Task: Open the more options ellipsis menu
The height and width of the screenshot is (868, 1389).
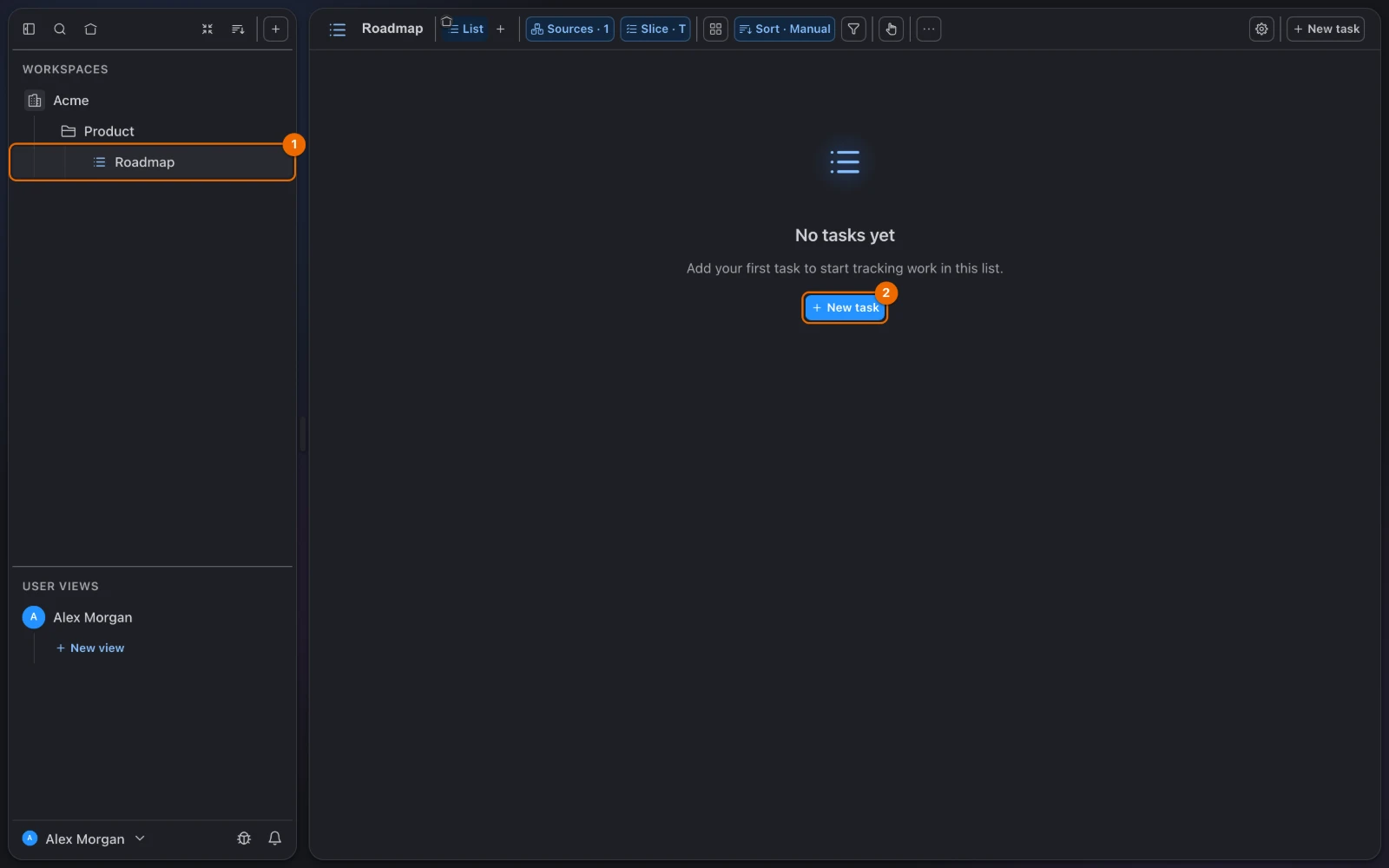Action: tap(929, 29)
